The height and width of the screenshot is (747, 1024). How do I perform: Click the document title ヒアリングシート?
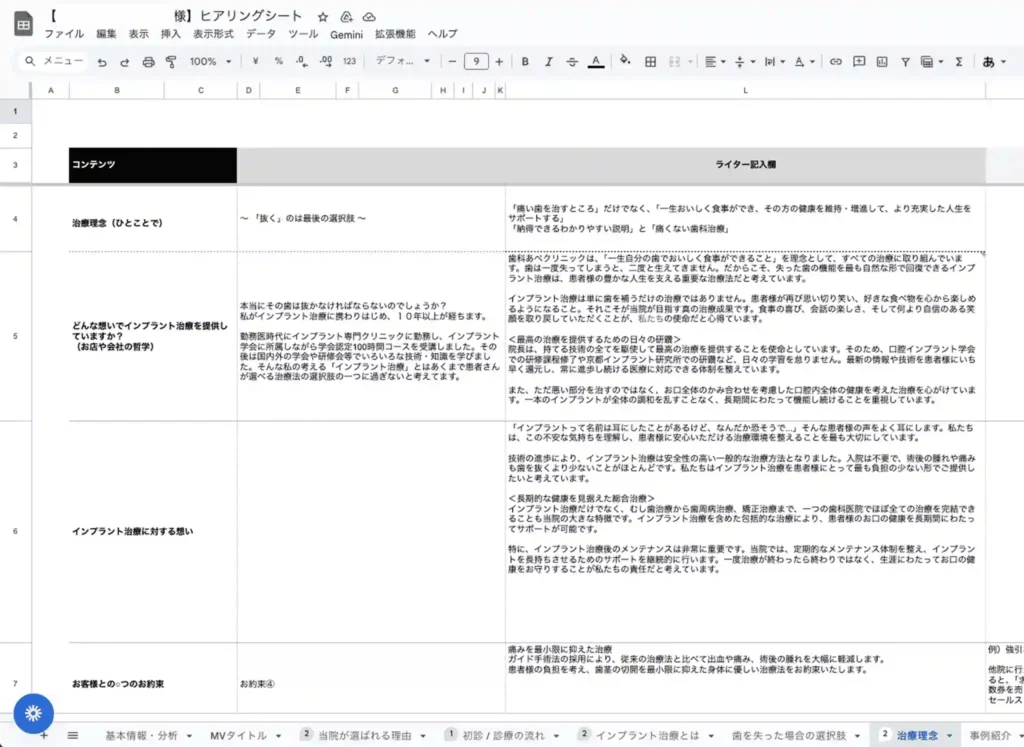point(251,16)
